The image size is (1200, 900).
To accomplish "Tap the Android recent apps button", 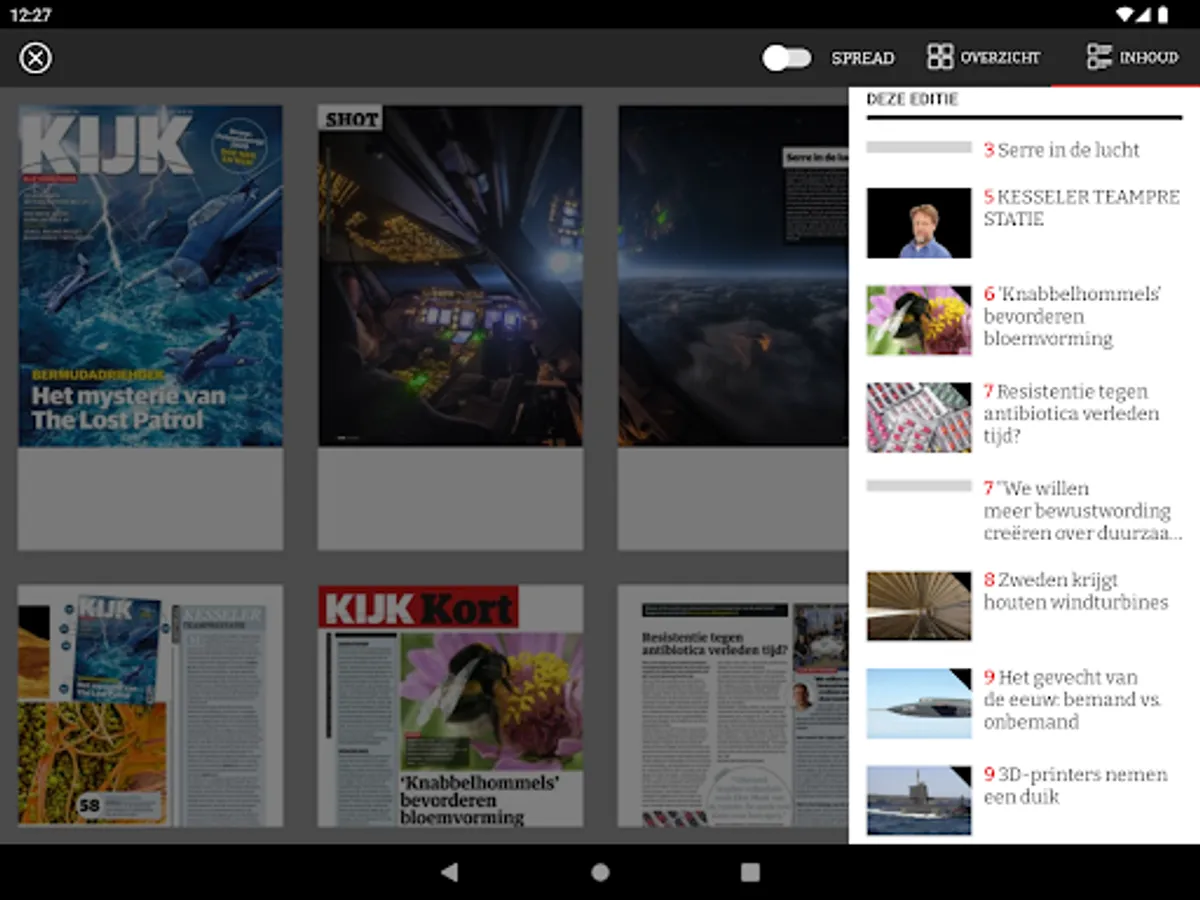I will click(x=750, y=872).
